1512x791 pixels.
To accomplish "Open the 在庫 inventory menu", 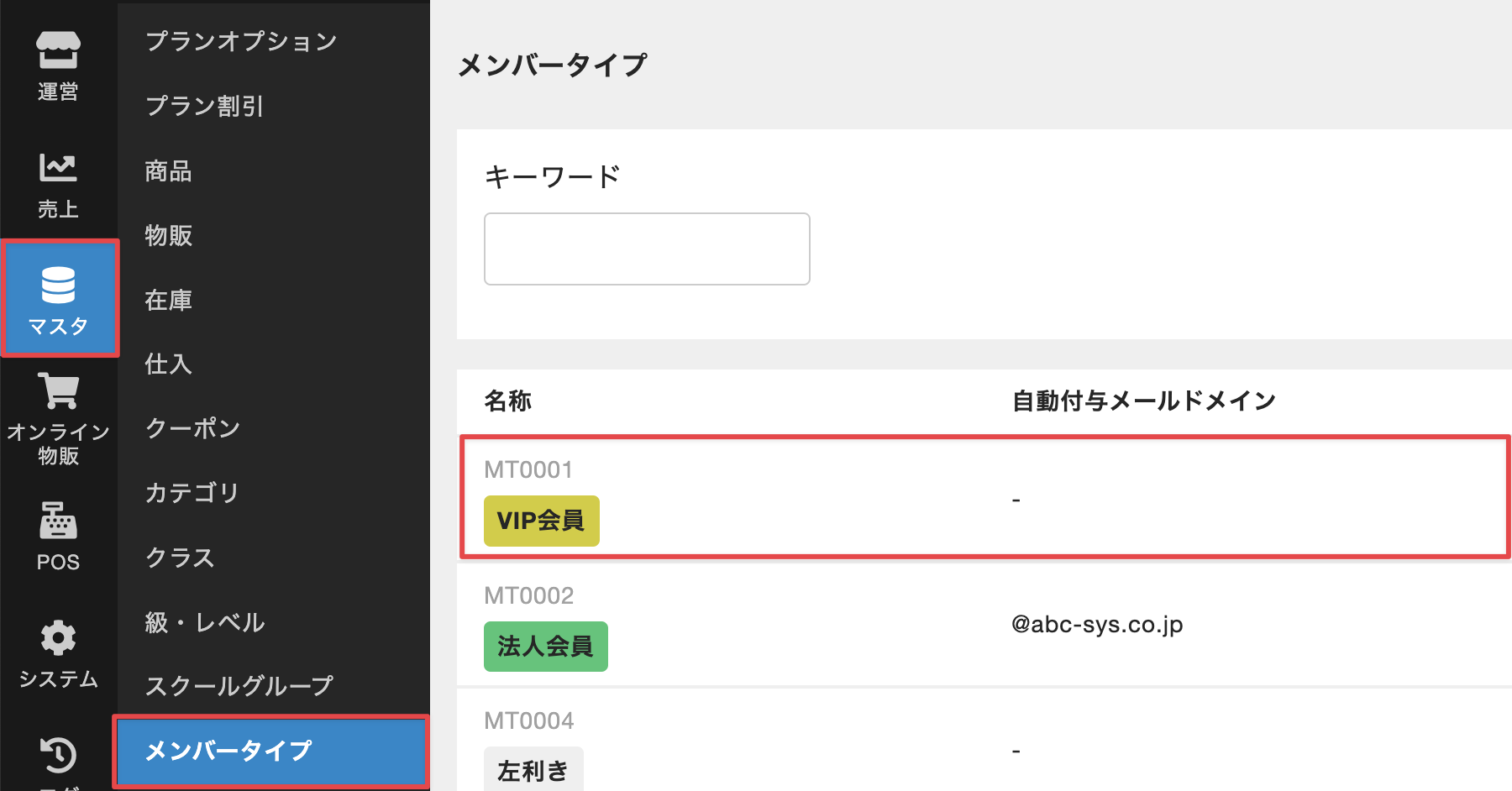I will [x=168, y=300].
